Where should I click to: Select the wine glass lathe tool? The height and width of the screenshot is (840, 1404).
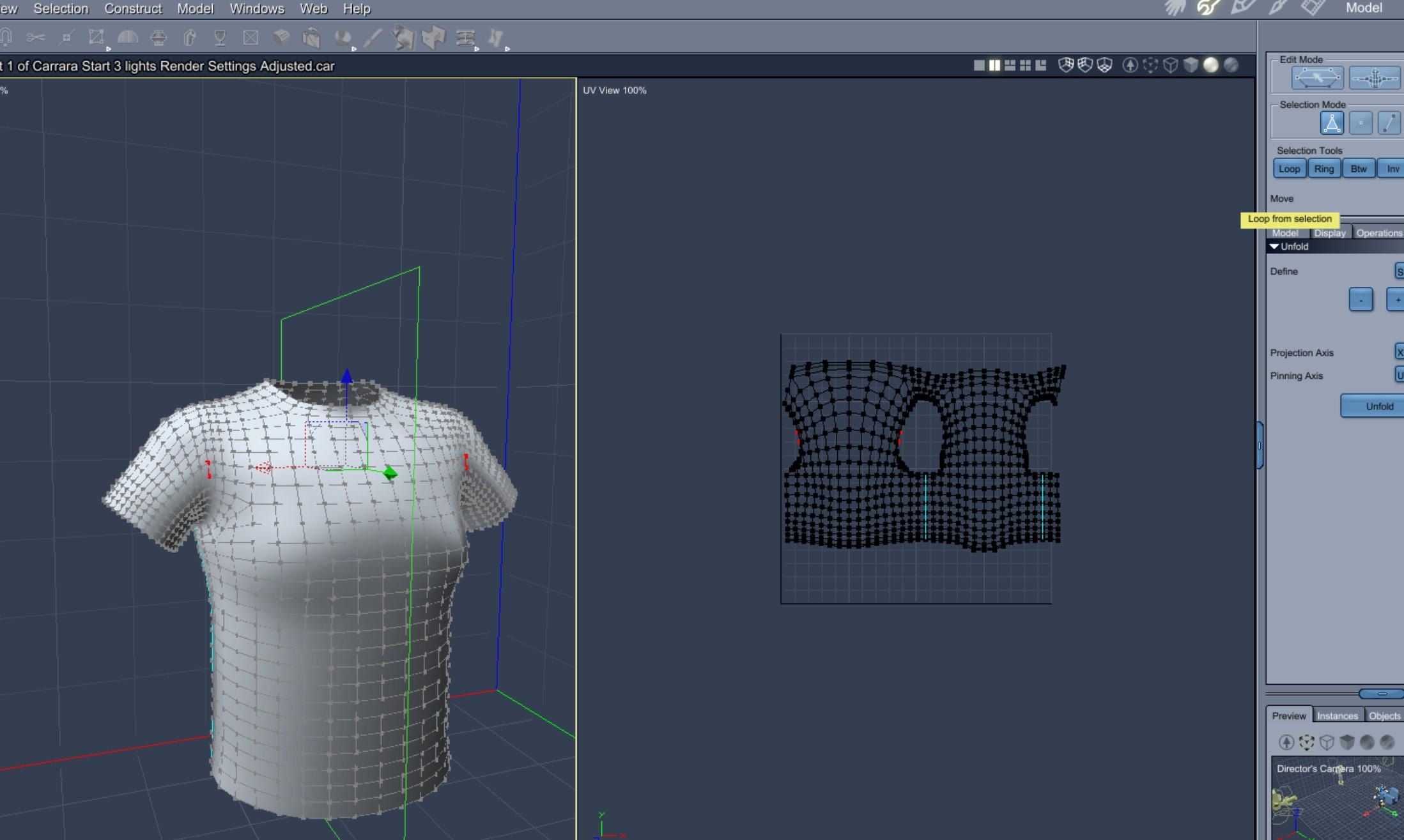(x=220, y=38)
